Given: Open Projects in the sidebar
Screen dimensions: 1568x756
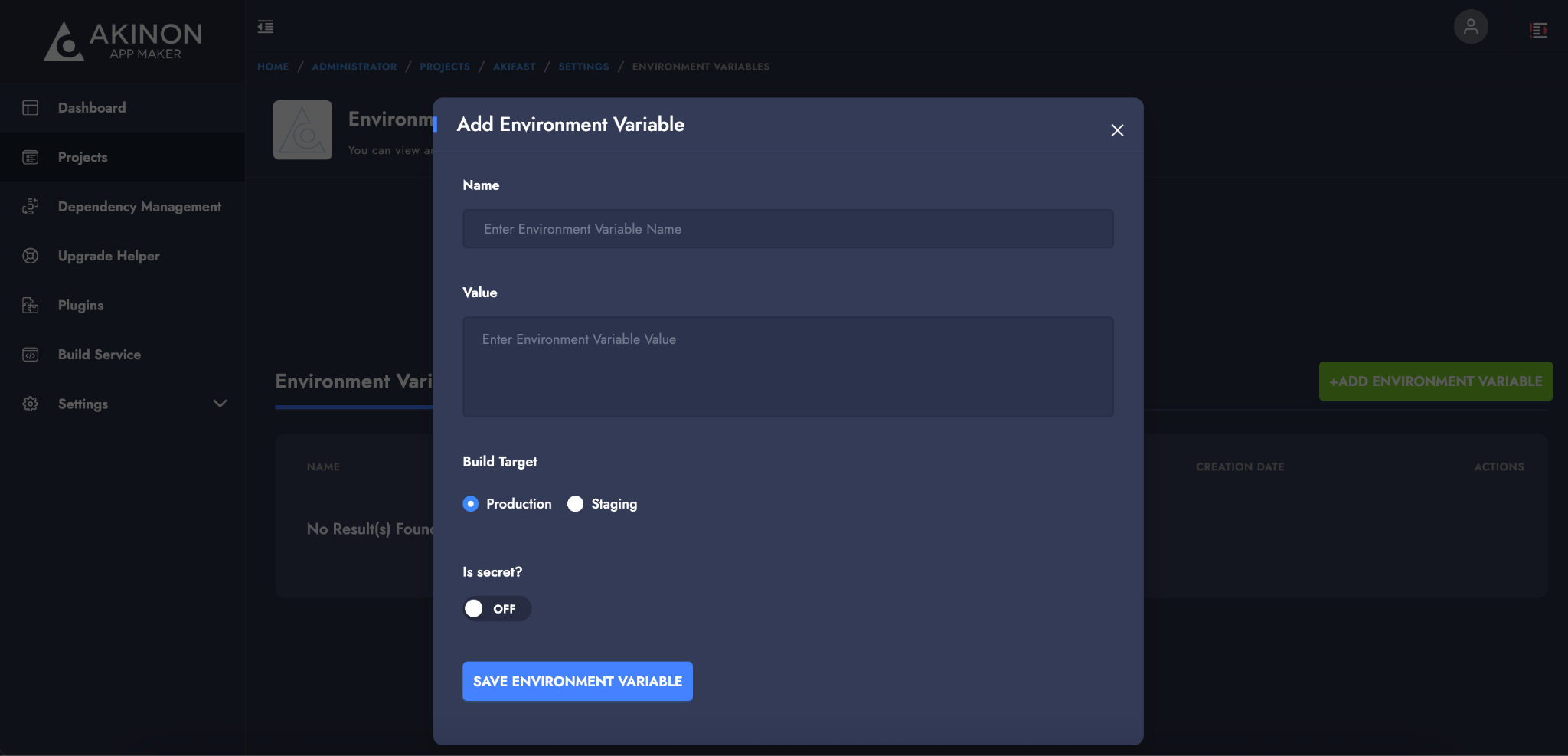Looking at the screenshot, I should [x=83, y=157].
